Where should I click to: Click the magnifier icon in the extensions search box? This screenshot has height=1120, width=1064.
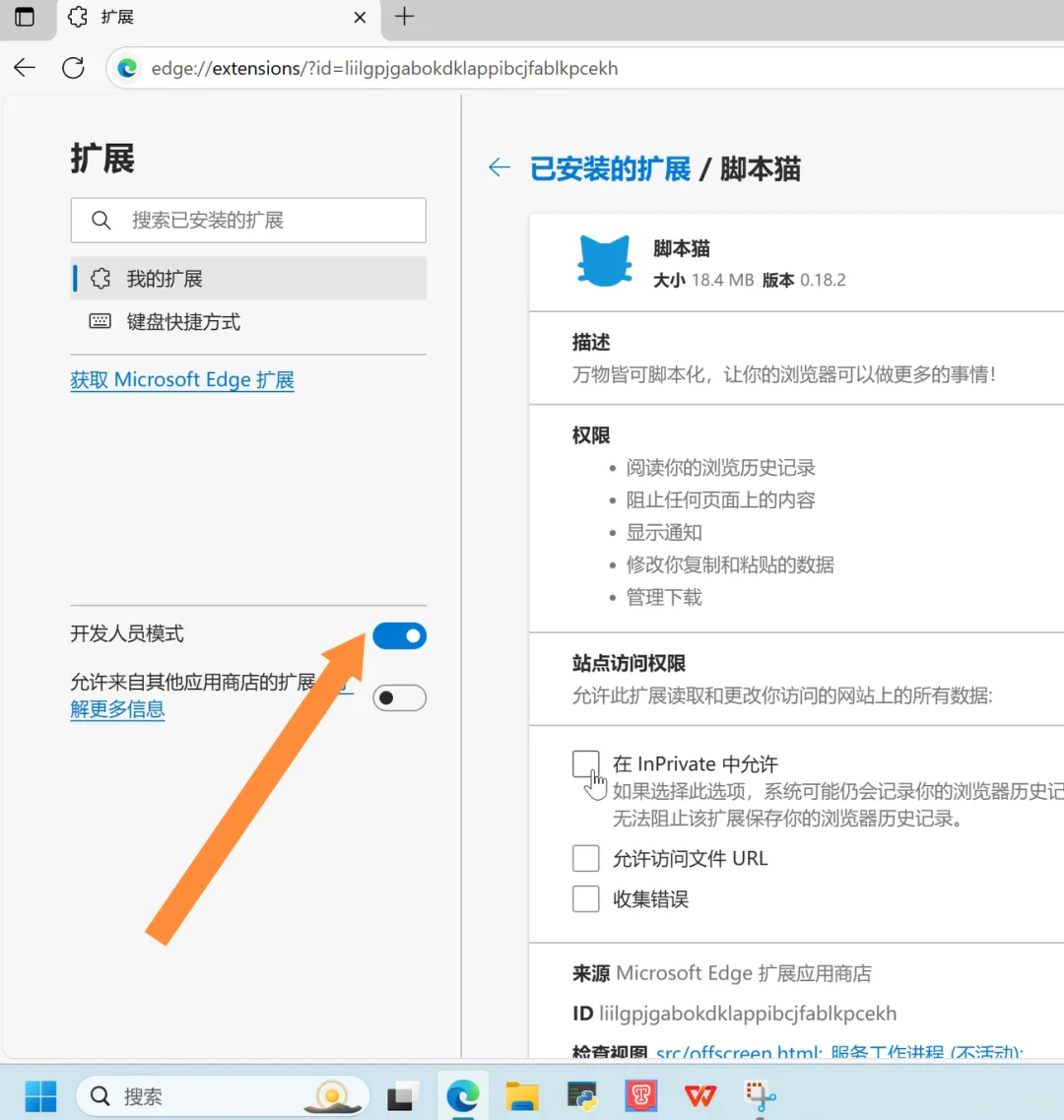tap(101, 220)
